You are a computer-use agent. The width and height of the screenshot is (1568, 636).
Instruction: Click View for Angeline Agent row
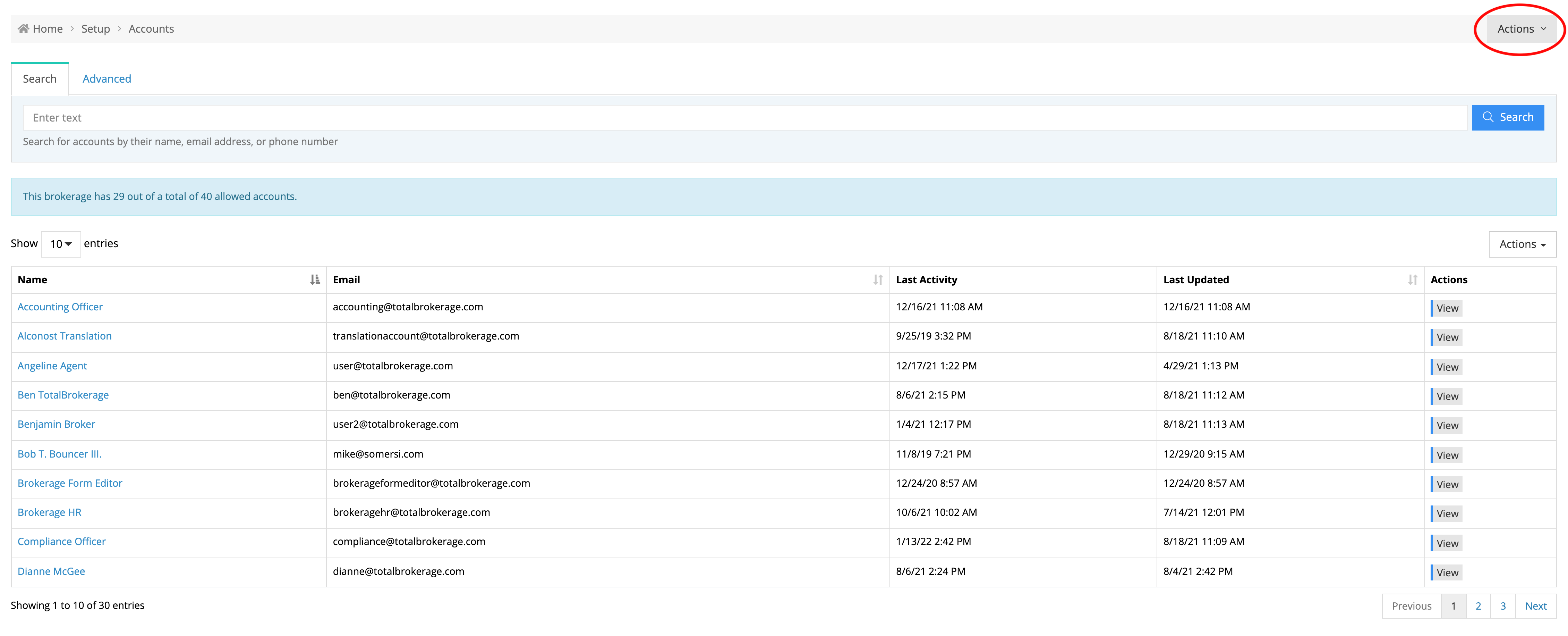(x=1446, y=367)
